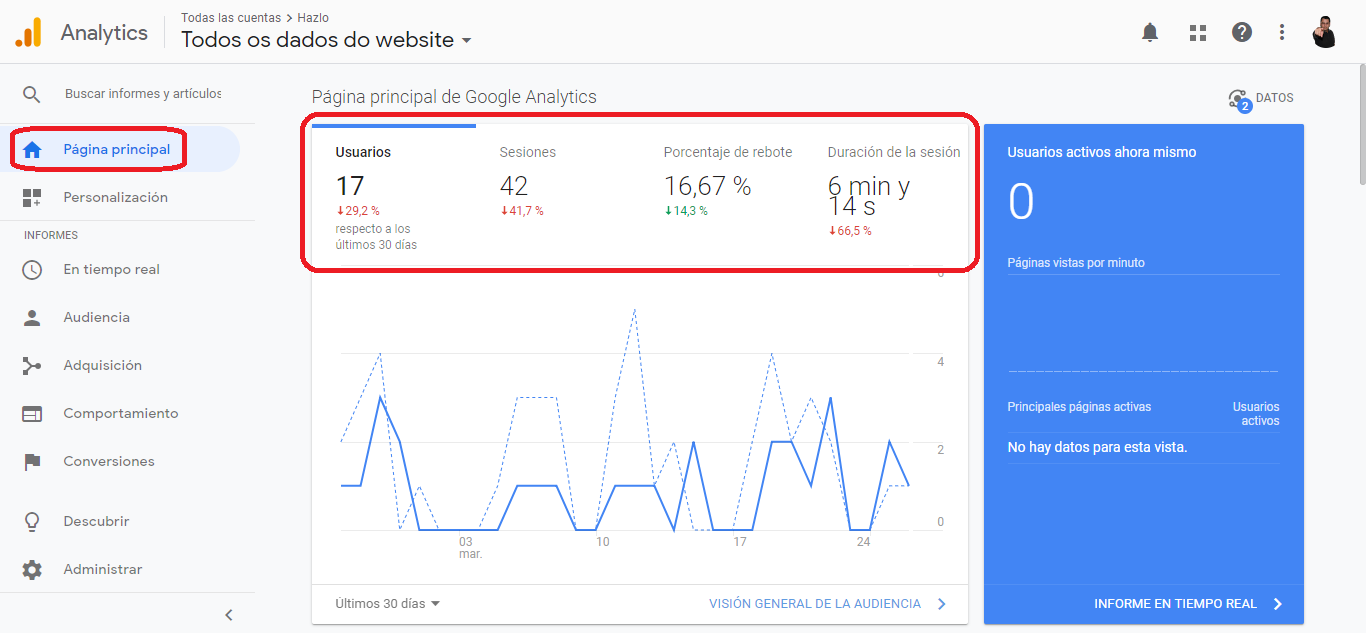Click the Google Analytics logo icon
The image size is (1366, 633).
click(28, 32)
